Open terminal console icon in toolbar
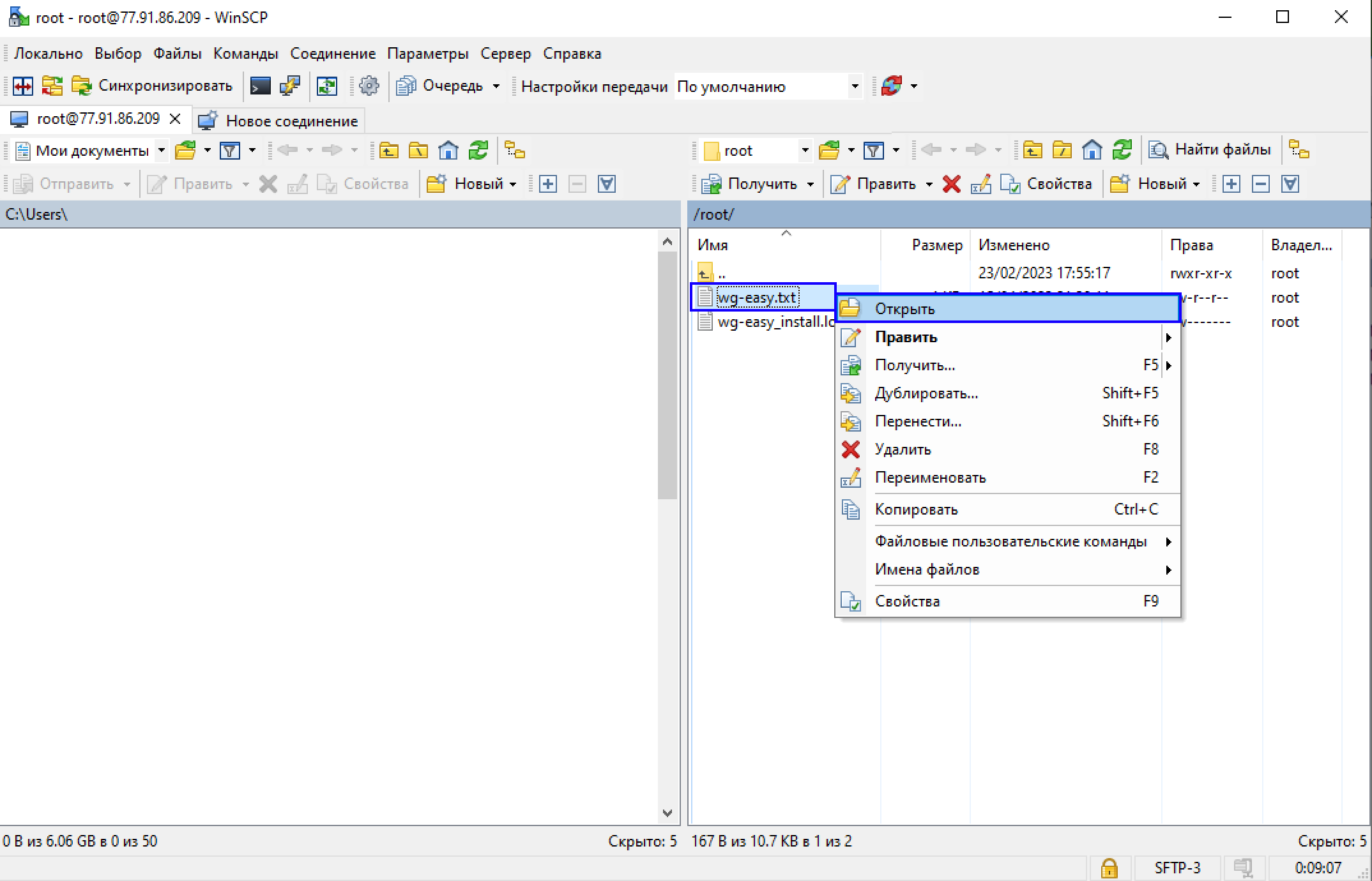 (260, 86)
